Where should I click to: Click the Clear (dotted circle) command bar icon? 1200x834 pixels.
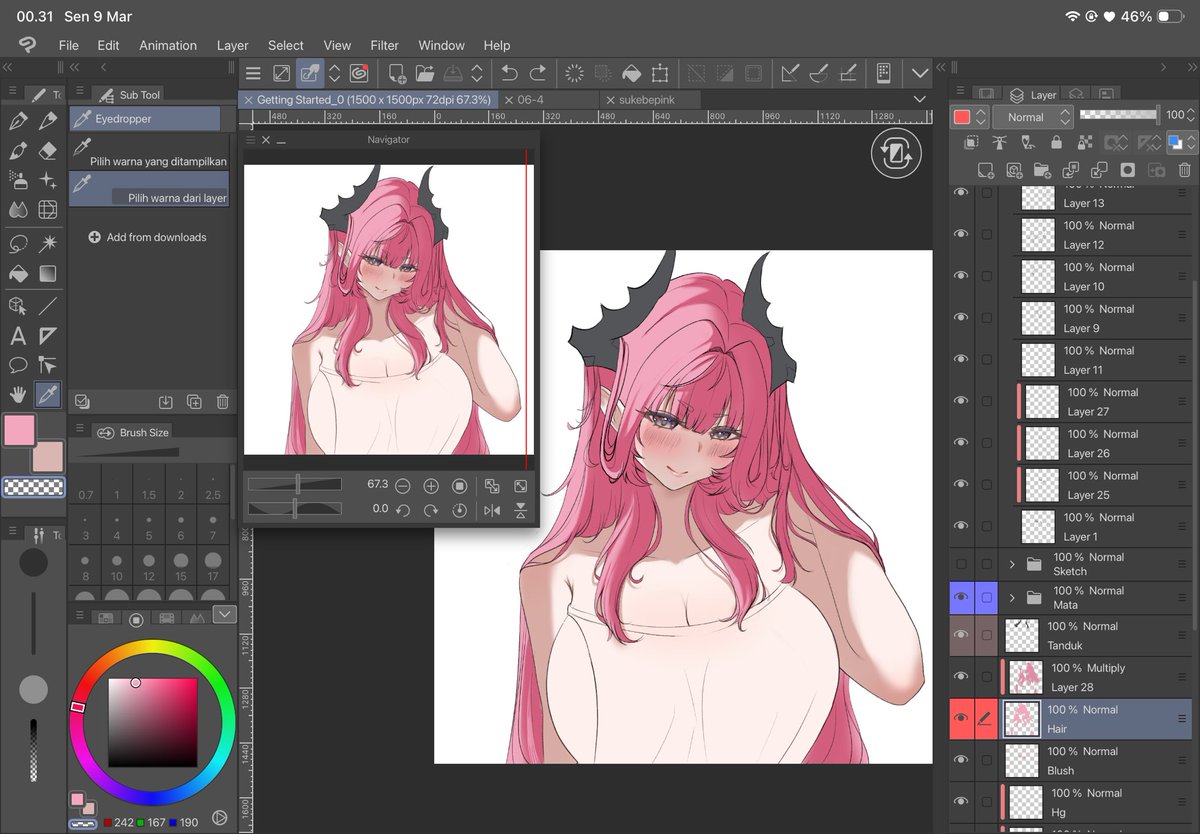(574, 73)
